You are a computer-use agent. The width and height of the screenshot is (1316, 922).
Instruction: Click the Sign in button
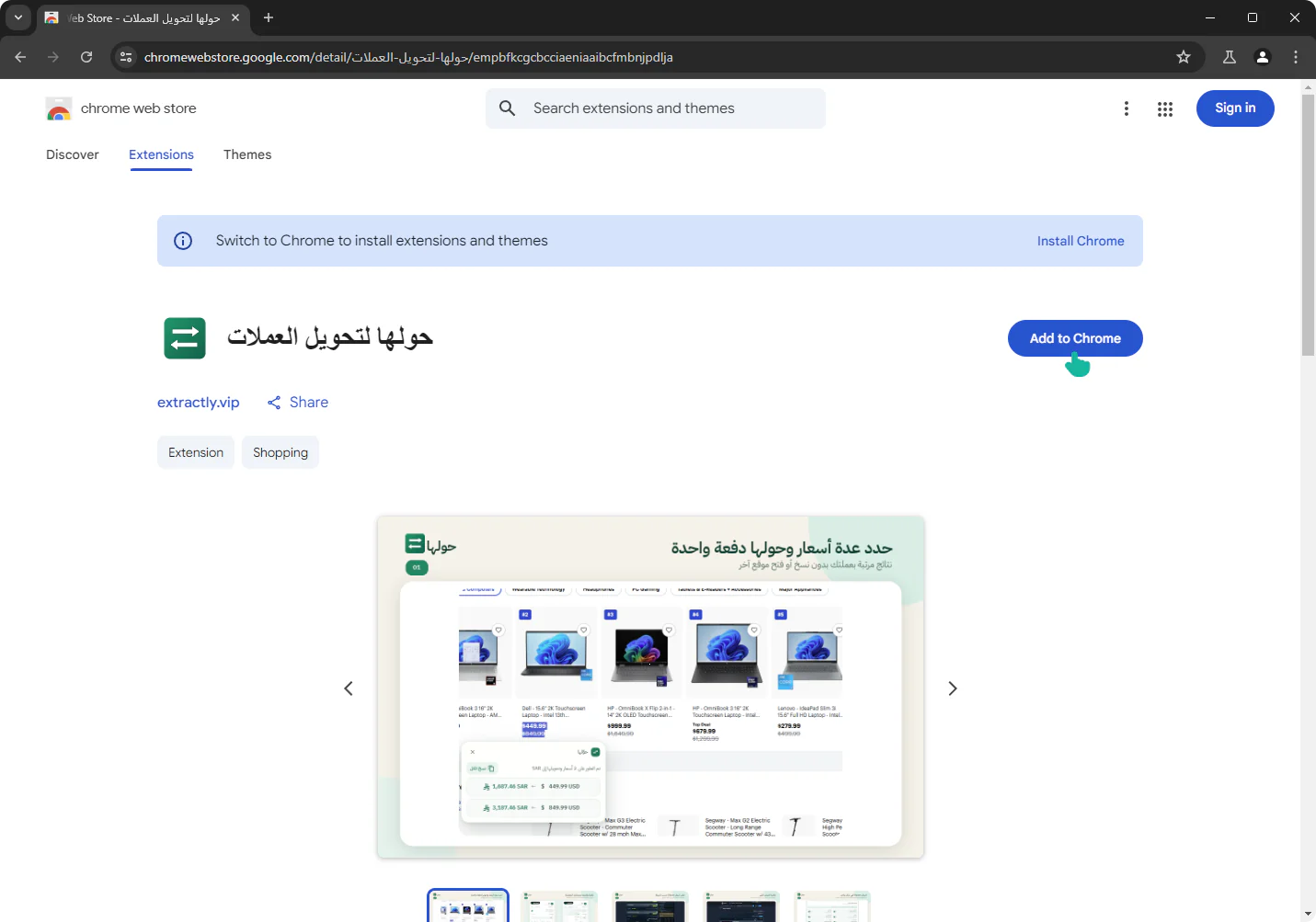pyautogui.click(x=1235, y=108)
